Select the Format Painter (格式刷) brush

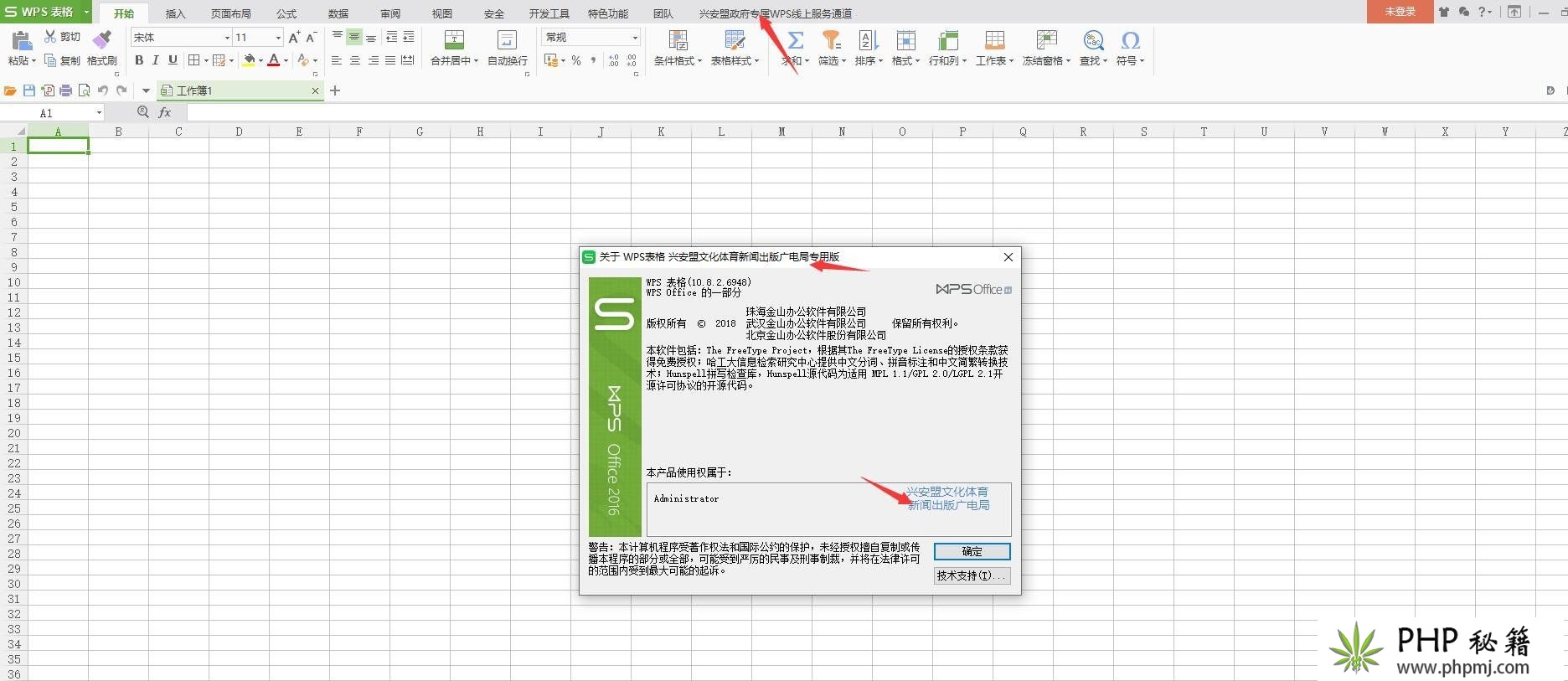pyautogui.click(x=102, y=39)
